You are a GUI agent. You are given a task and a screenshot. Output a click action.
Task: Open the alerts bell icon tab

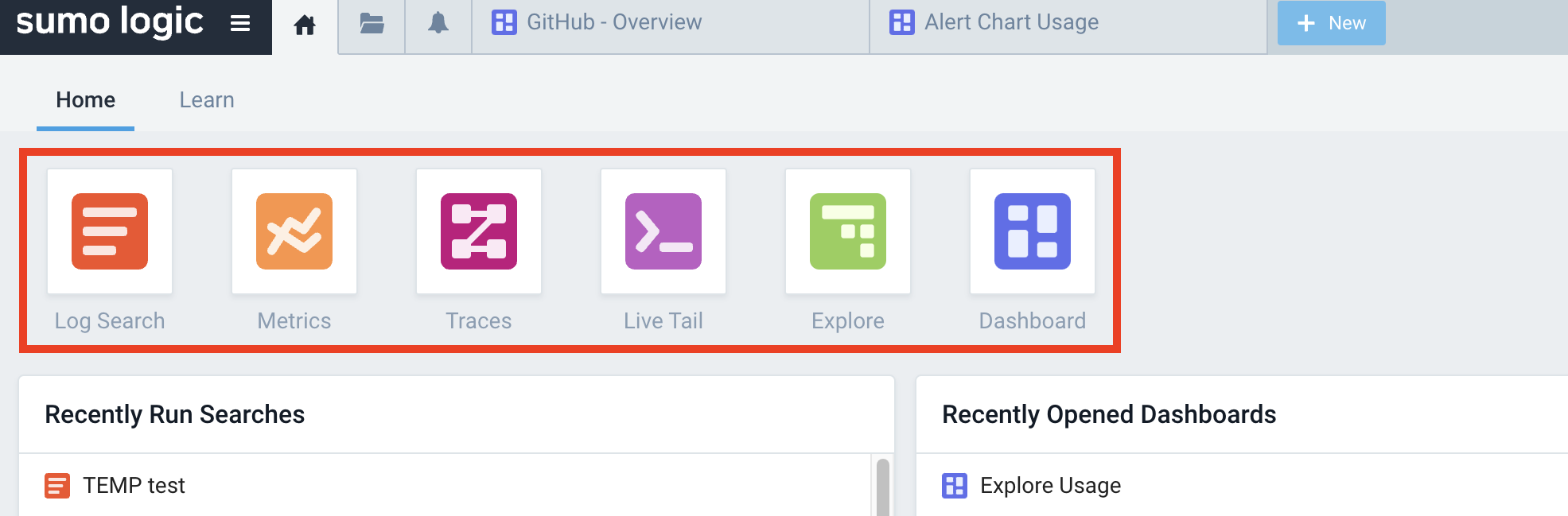click(x=438, y=23)
